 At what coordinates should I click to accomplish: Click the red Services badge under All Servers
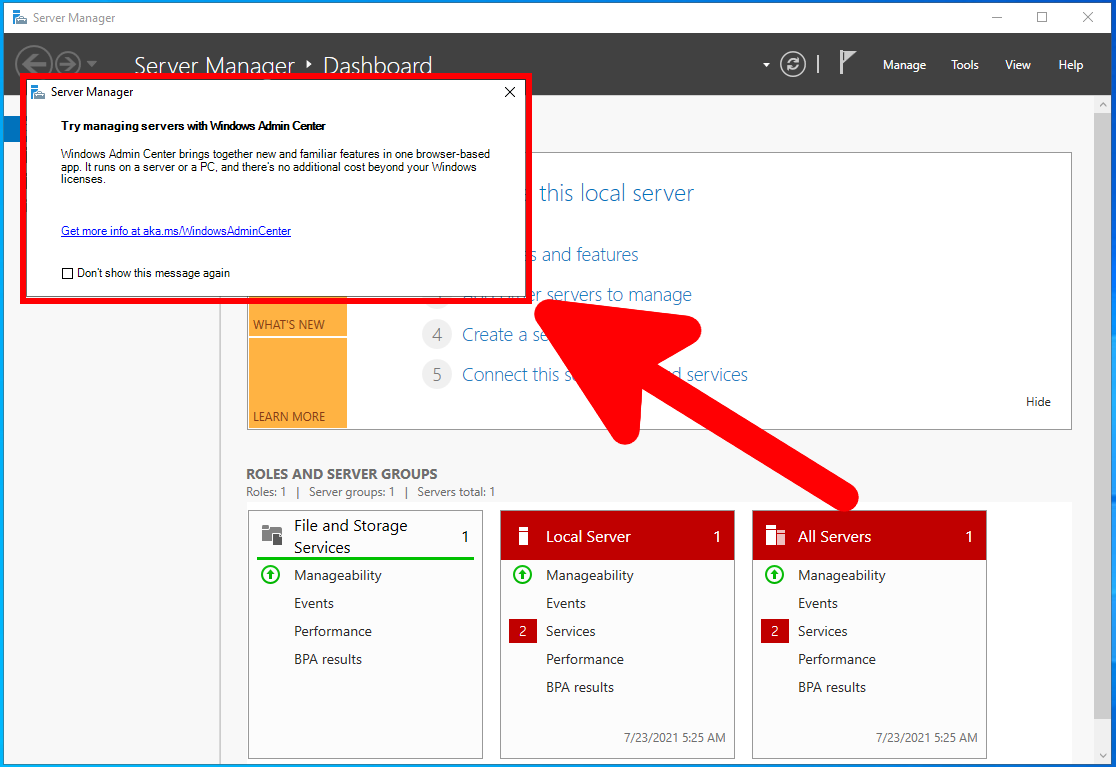[x=774, y=631]
